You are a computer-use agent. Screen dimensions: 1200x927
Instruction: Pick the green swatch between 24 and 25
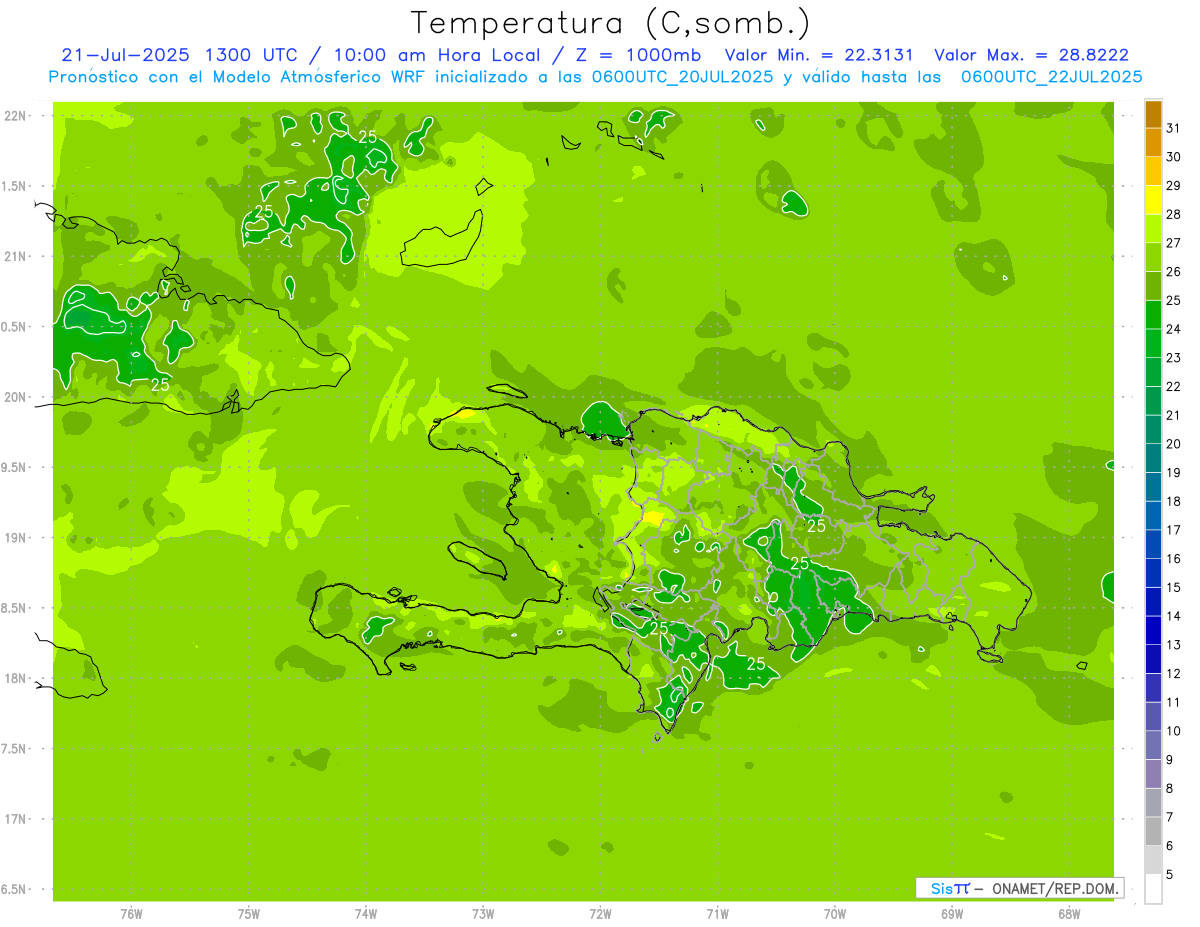point(1153,315)
